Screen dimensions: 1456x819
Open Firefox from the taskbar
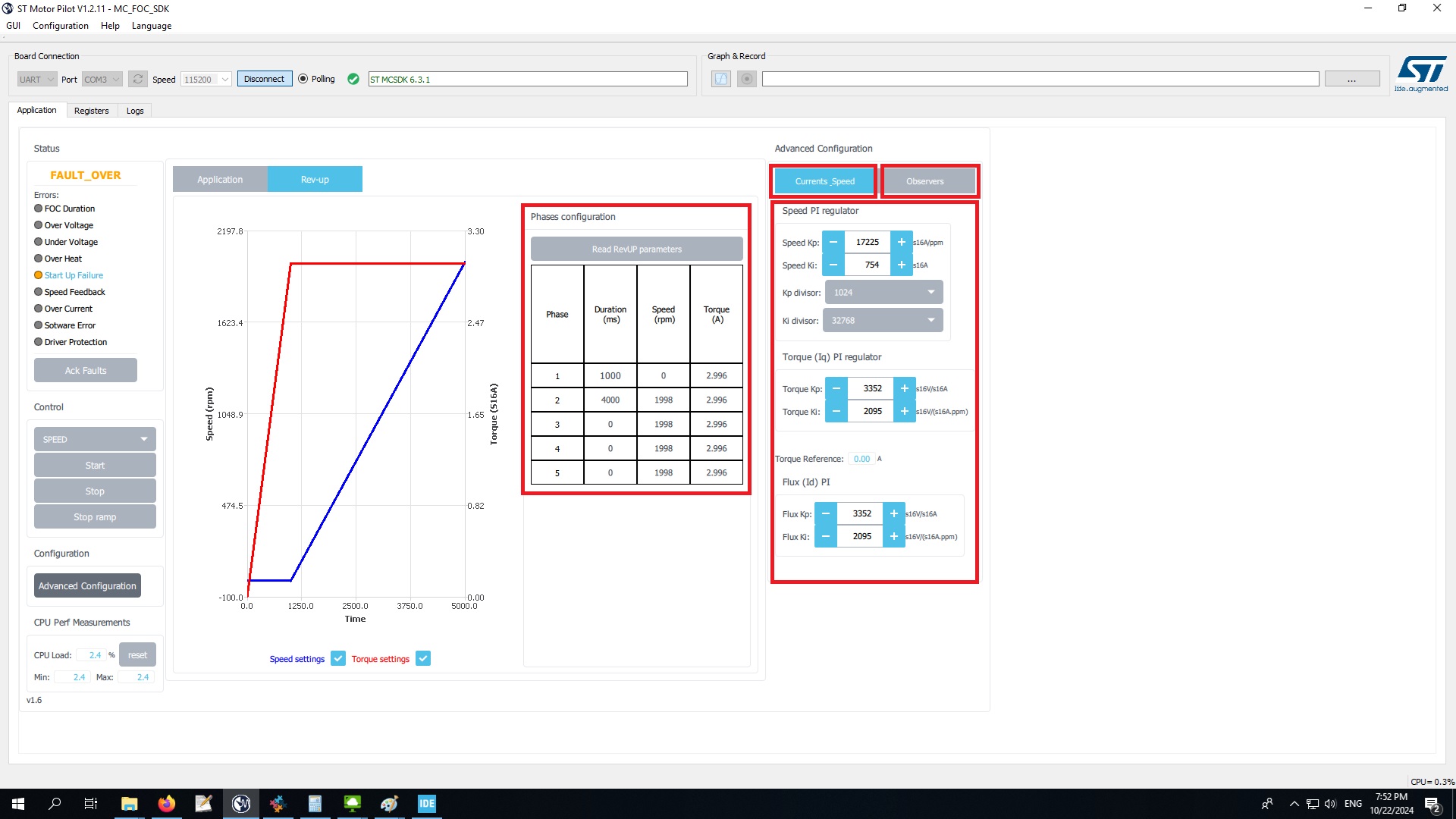(x=166, y=803)
